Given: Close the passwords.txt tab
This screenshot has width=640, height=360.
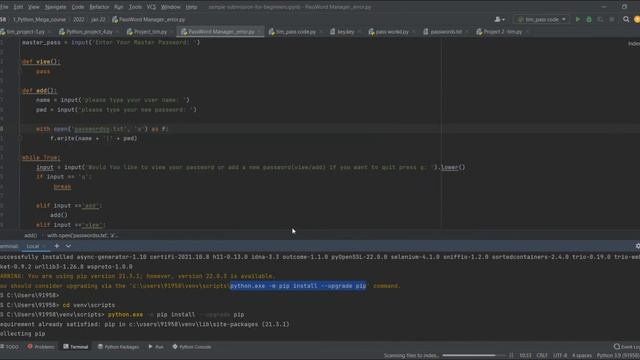Looking at the screenshot, I should pos(467,32).
